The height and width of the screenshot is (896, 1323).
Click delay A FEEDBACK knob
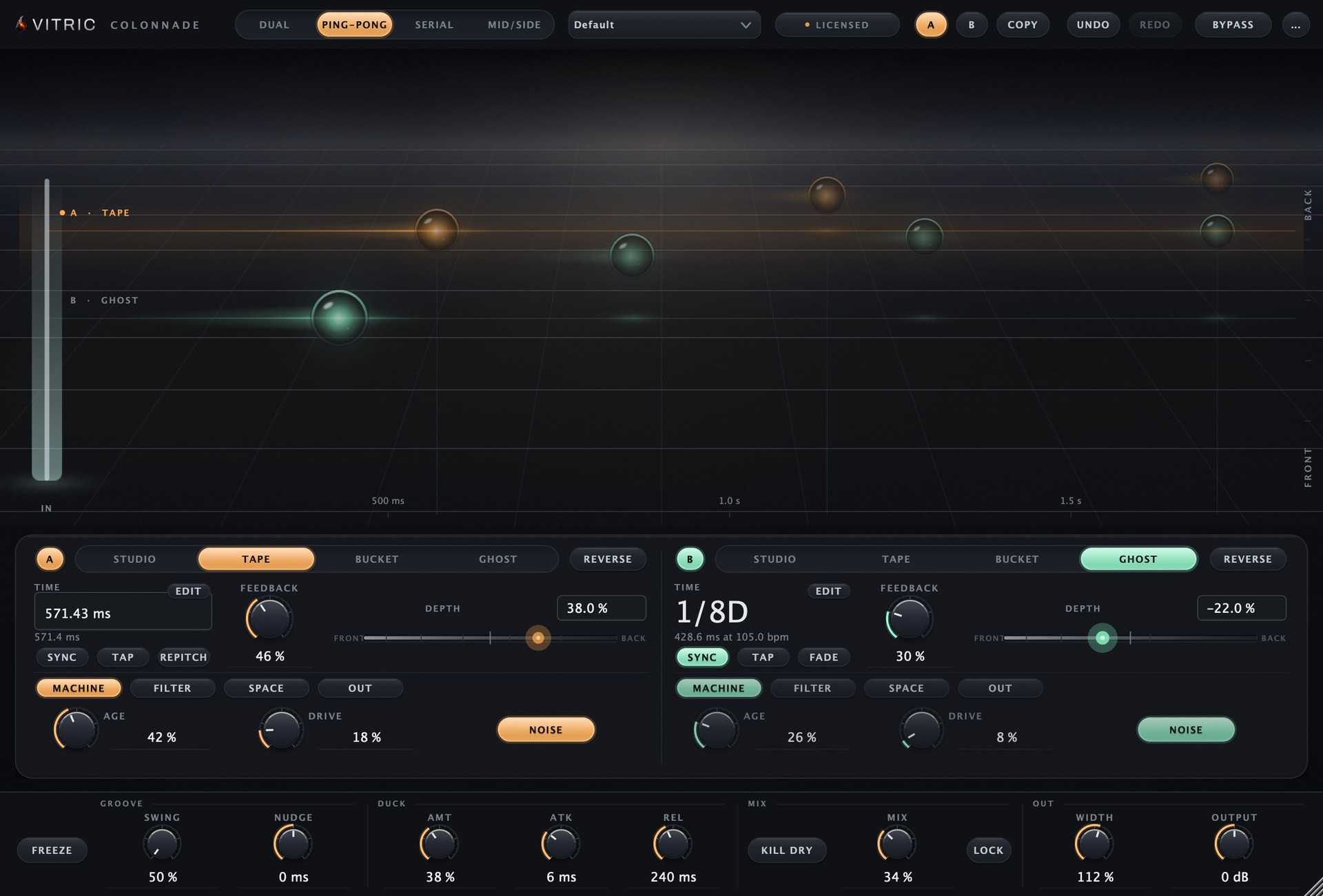tap(269, 618)
